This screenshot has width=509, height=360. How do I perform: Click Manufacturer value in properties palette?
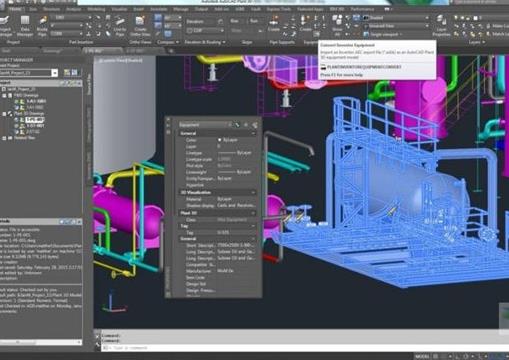[x=236, y=271]
